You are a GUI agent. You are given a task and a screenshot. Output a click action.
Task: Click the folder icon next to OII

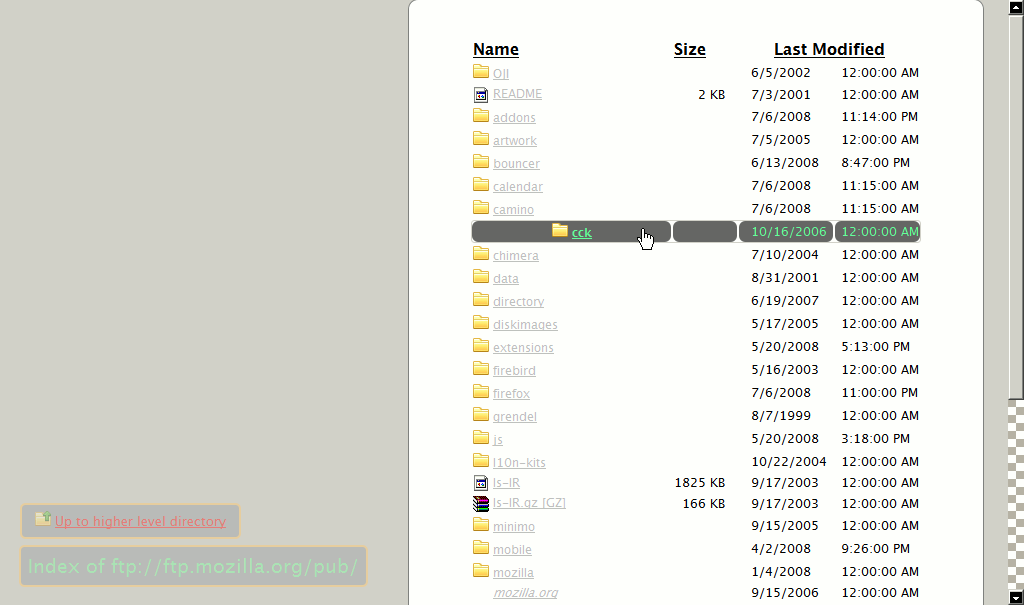click(x=481, y=71)
